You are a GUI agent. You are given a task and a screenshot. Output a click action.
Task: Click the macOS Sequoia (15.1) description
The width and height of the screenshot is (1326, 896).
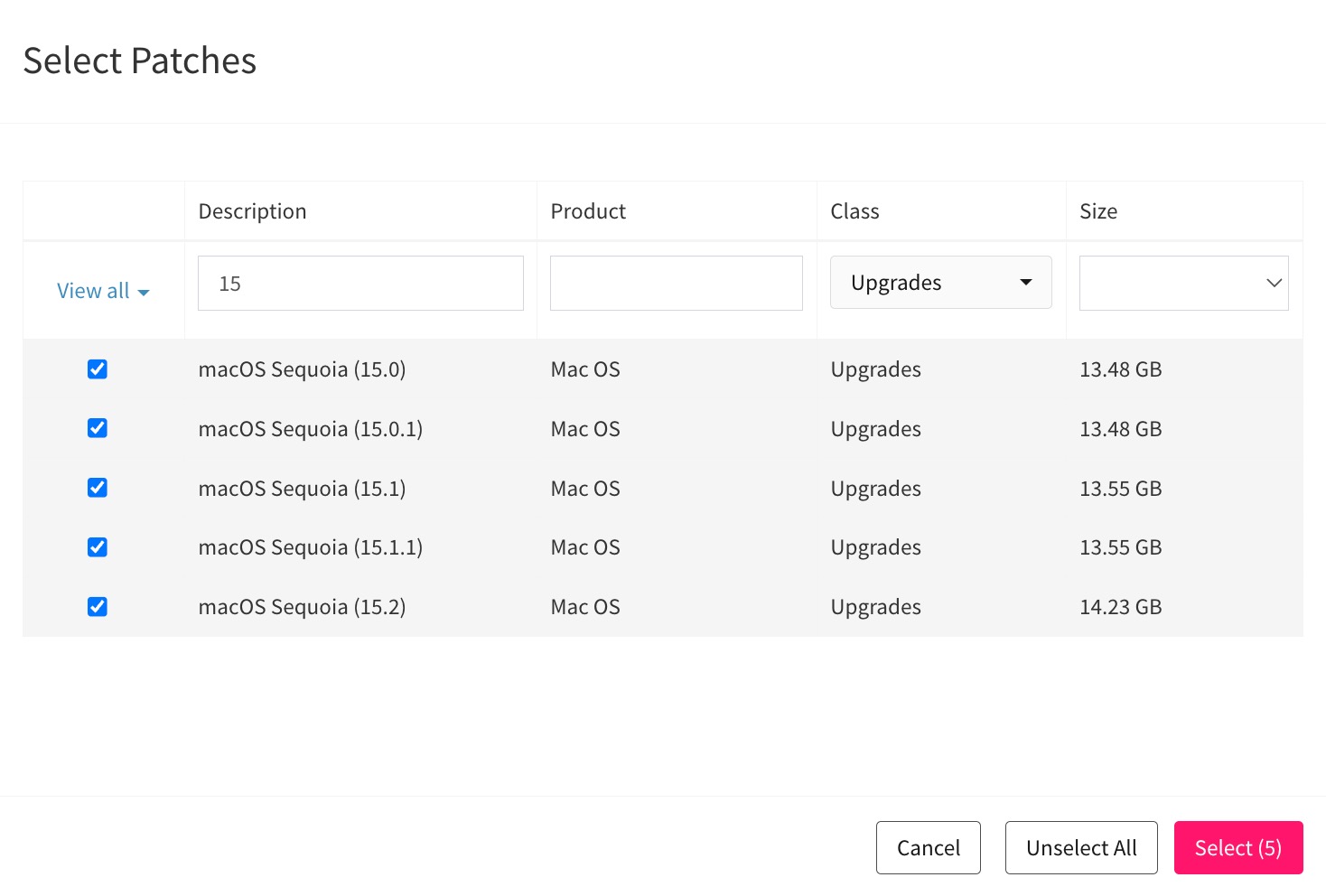pyautogui.click(x=302, y=489)
